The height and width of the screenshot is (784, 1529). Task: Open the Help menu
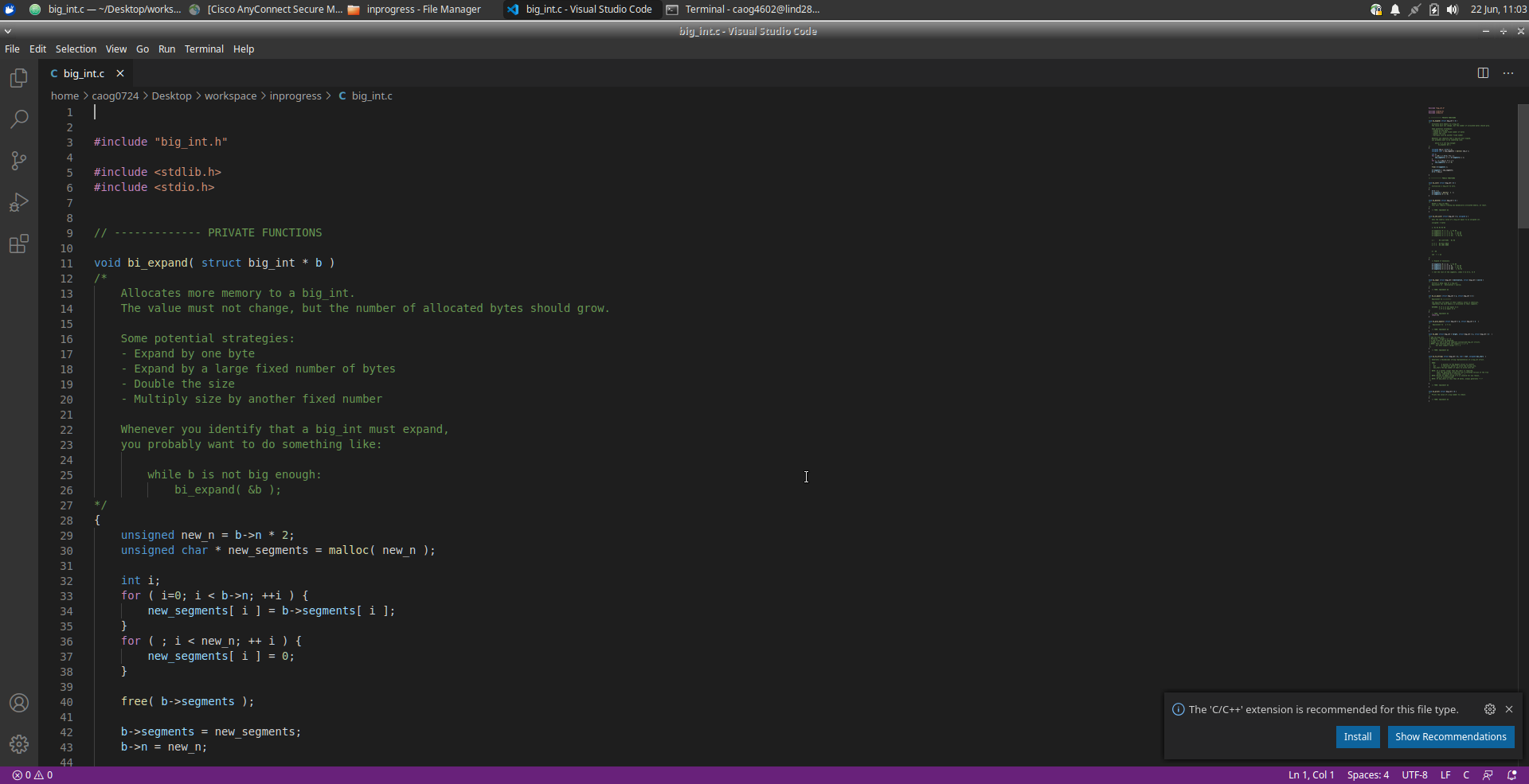click(244, 49)
